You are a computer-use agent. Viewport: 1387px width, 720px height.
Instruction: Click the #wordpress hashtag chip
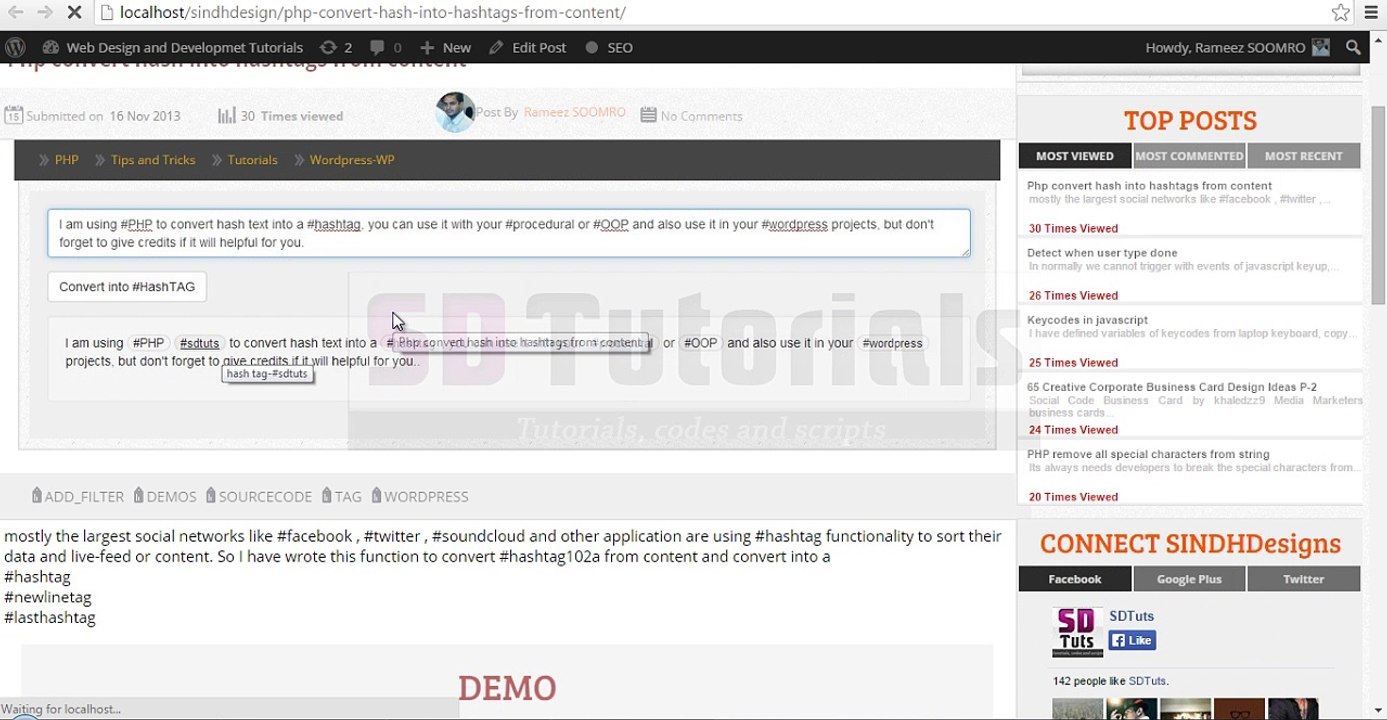(x=892, y=343)
